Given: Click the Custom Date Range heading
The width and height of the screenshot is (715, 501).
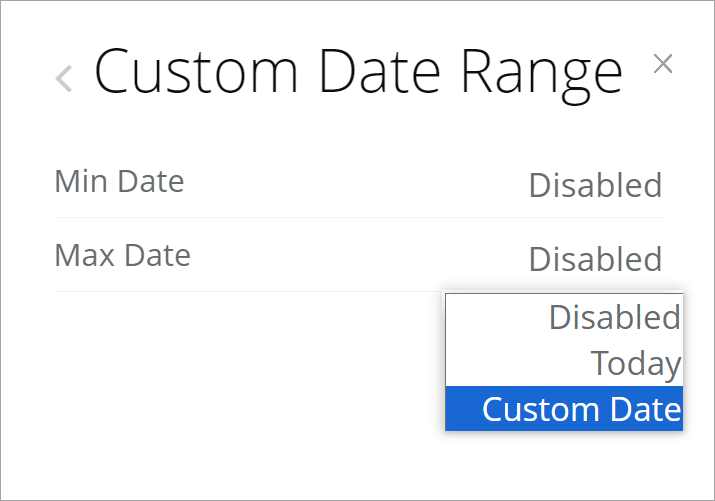Looking at the screenshot, I should (358, 72).
